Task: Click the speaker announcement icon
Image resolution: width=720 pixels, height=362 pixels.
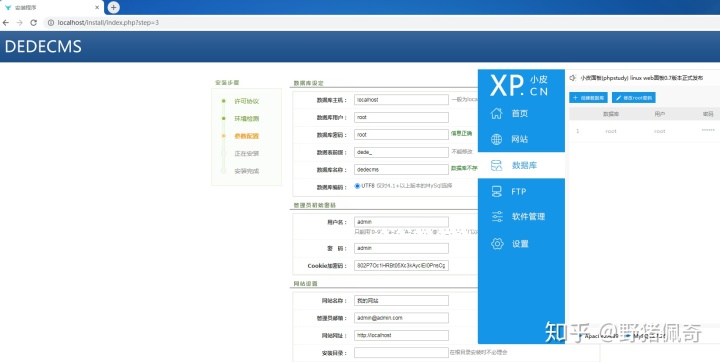Action: point(573,78)
